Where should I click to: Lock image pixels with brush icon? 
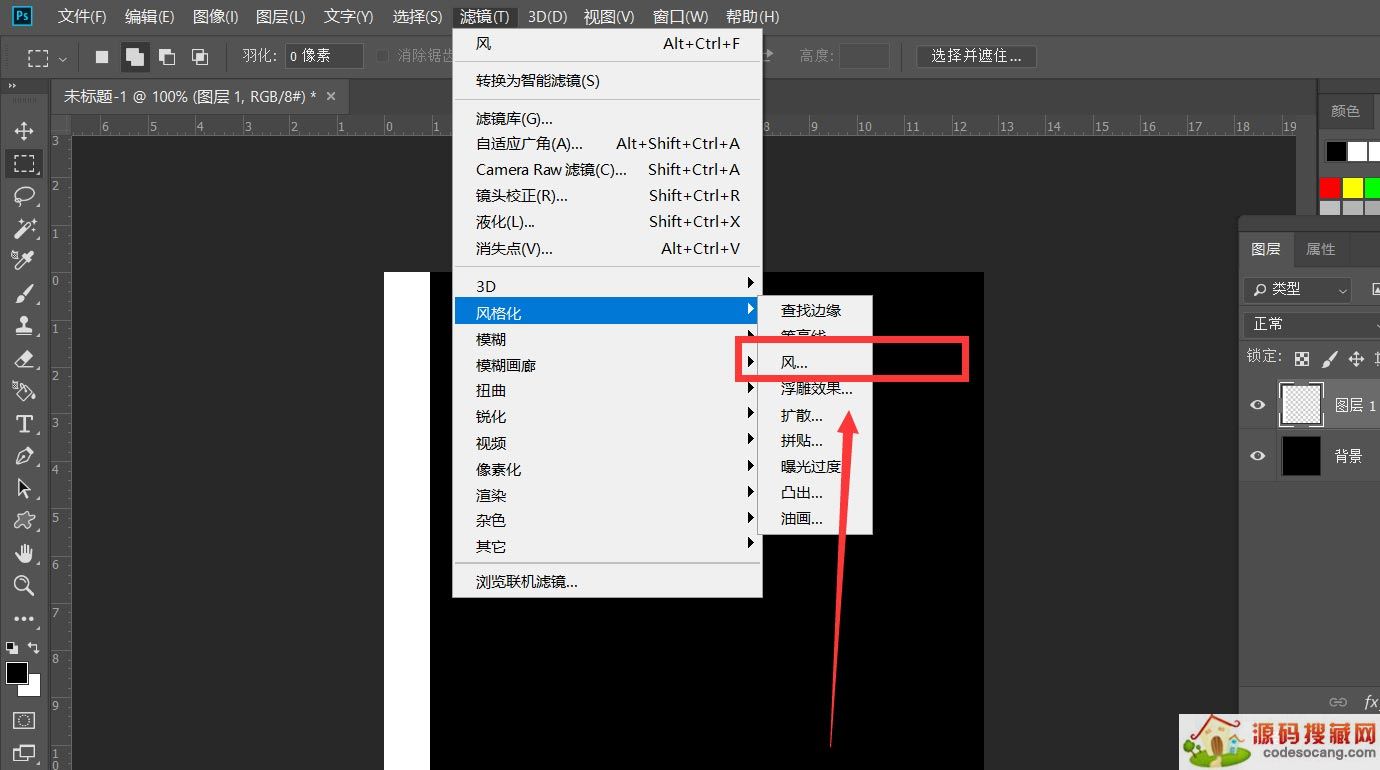coord(1329,358)
